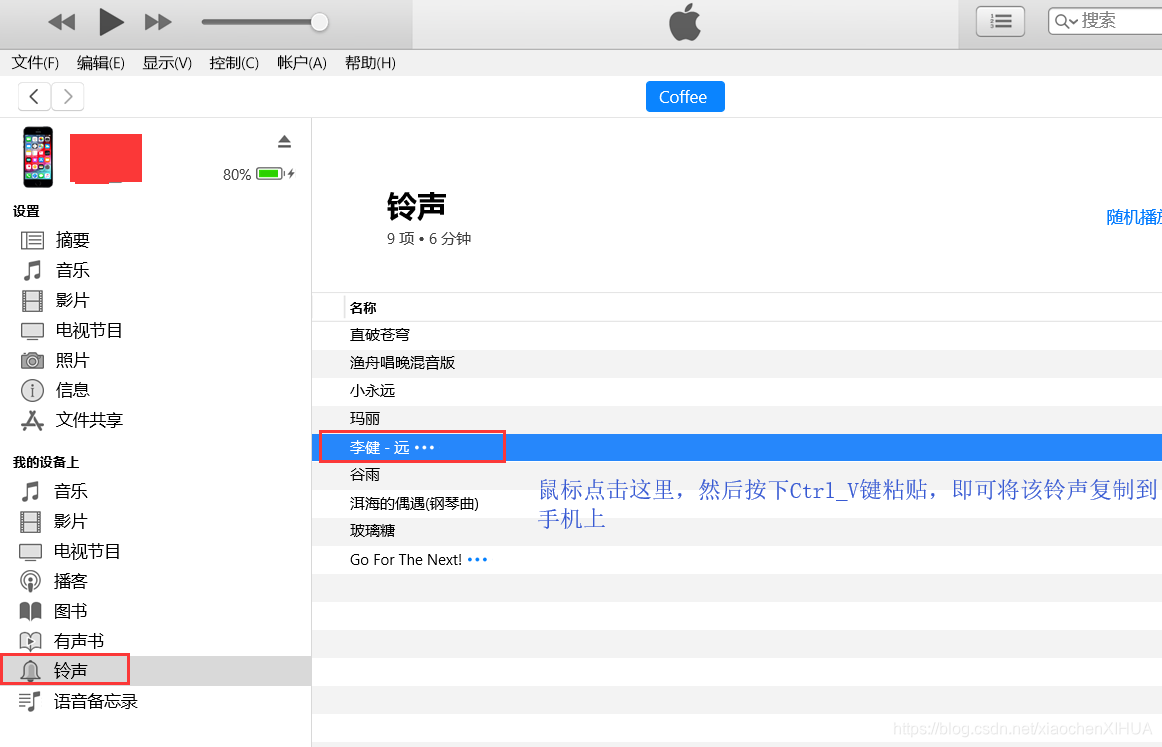The width and height of the screenshot is (1162, 747).
Task: Click the fast-forward next track button
Action: [158, 22]
